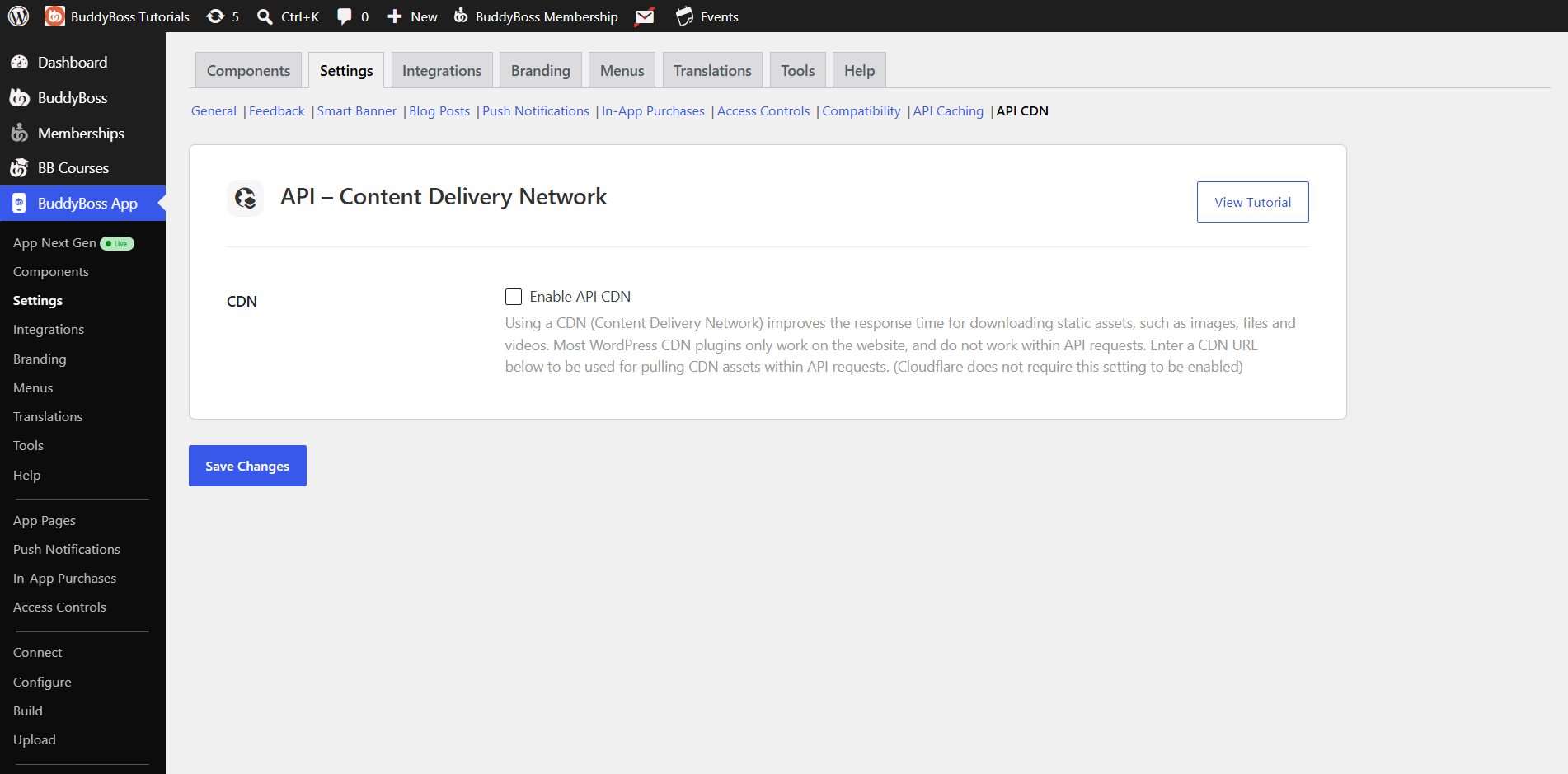Open Access Controls settings sub-link

click(x=763, y=110)
